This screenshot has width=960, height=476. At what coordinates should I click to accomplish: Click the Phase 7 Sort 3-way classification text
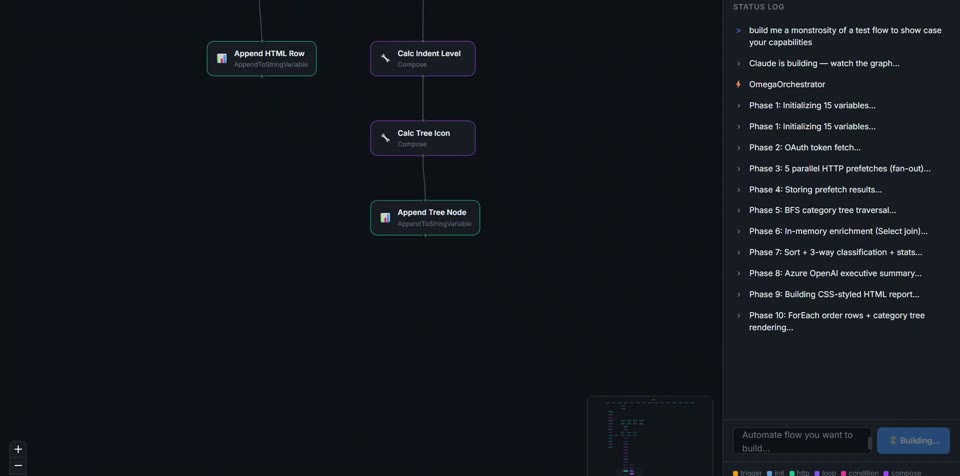[x=835, y=252]
